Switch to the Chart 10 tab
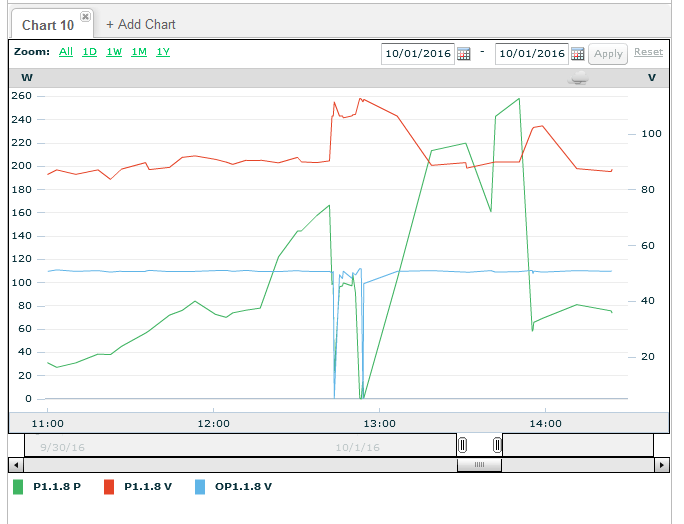 tap(48, 25)
